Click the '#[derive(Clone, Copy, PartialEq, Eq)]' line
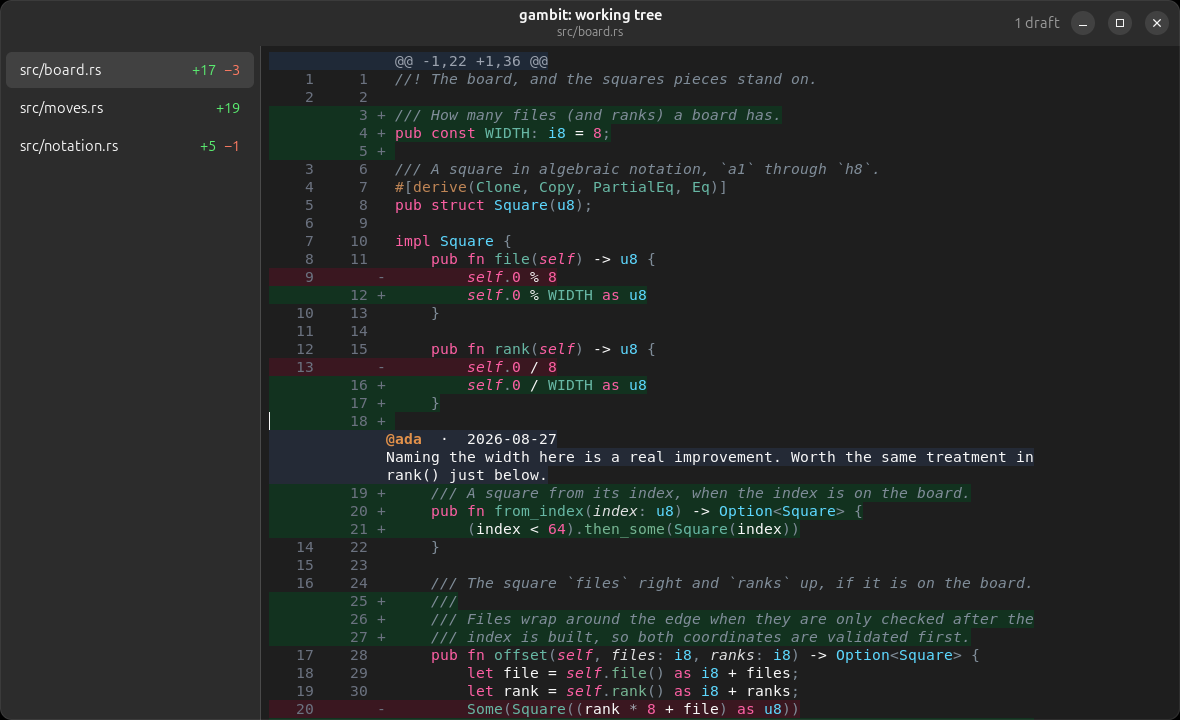This screenshot has height=720, width=1180. [561, 187]
